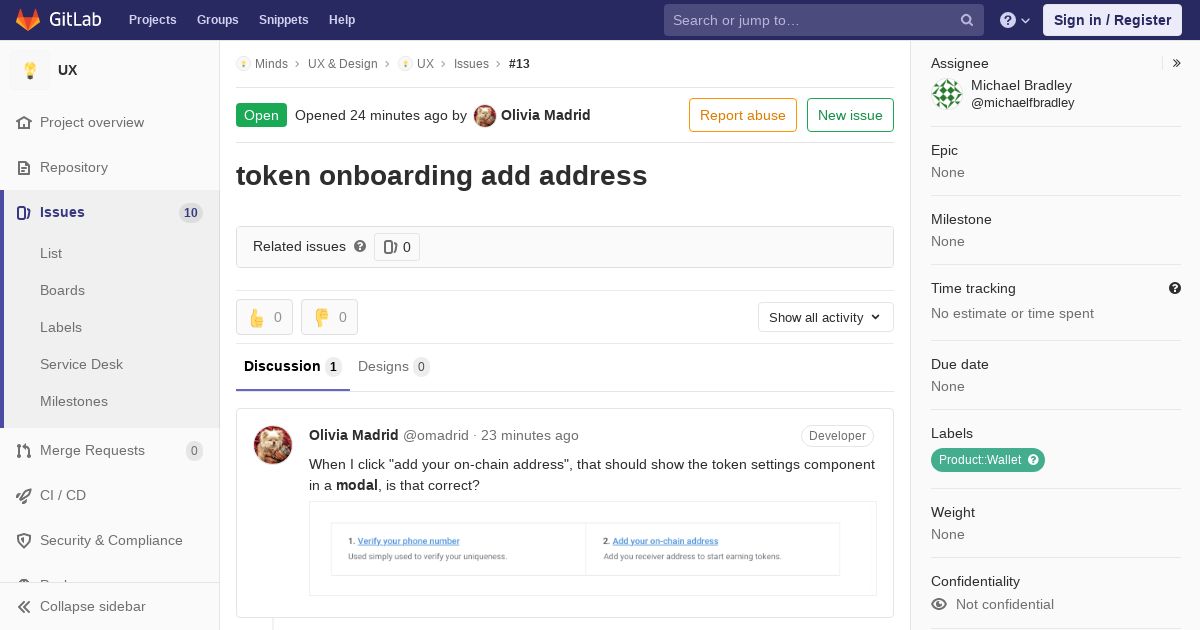Click the Time tracking help icon

[1175, 288]
